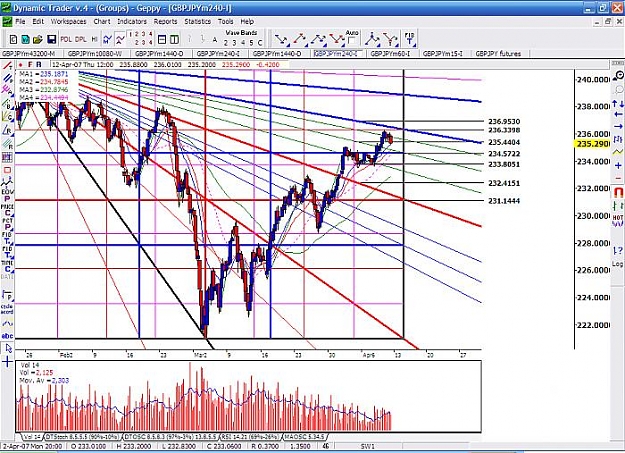Viewport: 625px width, 453px height.
Task: Toggle the Auto checkbox in the toolbar
Action: pos(352,41)
